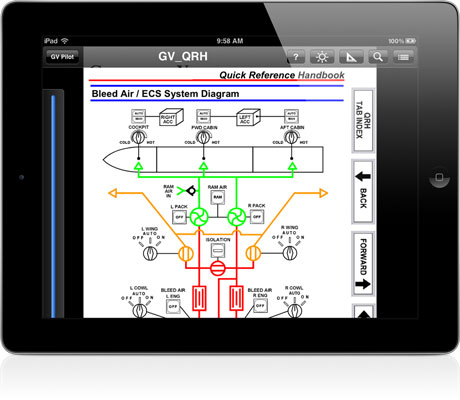Click the right orange wing anti-ice valve
Screen dimensions: 460x400
pyautogui.click(x=253, y=253)
